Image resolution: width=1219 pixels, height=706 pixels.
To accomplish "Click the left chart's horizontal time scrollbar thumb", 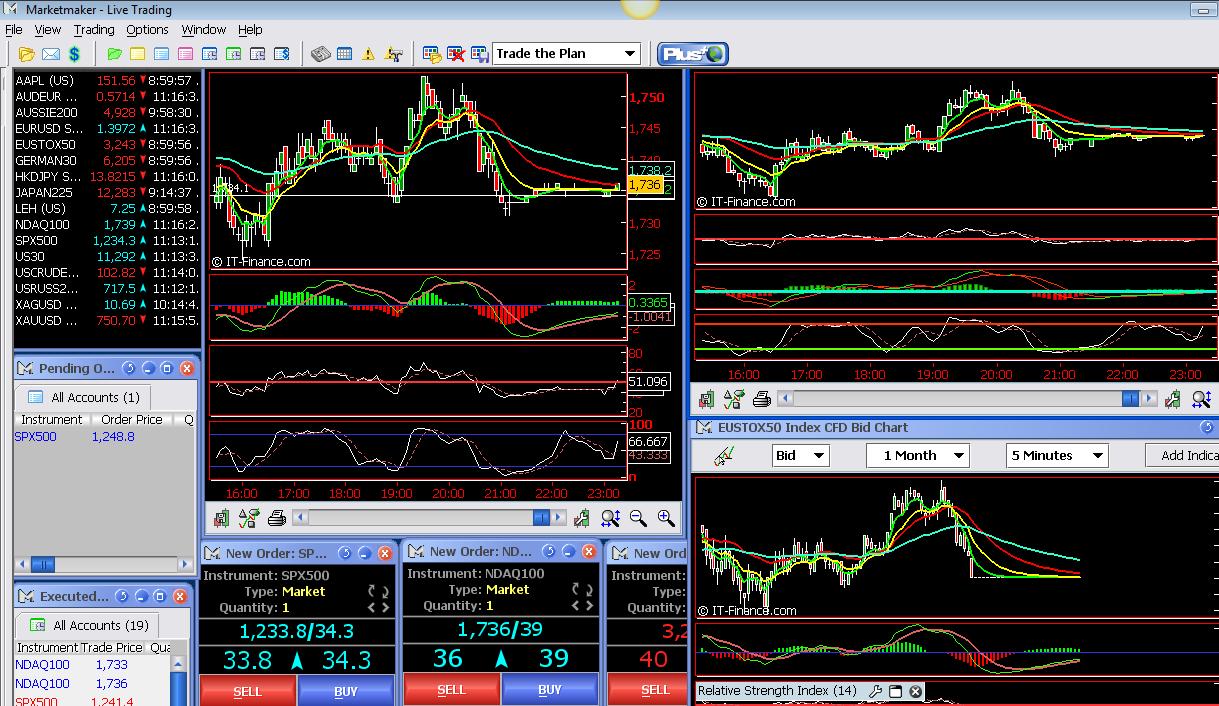I will (541, 518).
